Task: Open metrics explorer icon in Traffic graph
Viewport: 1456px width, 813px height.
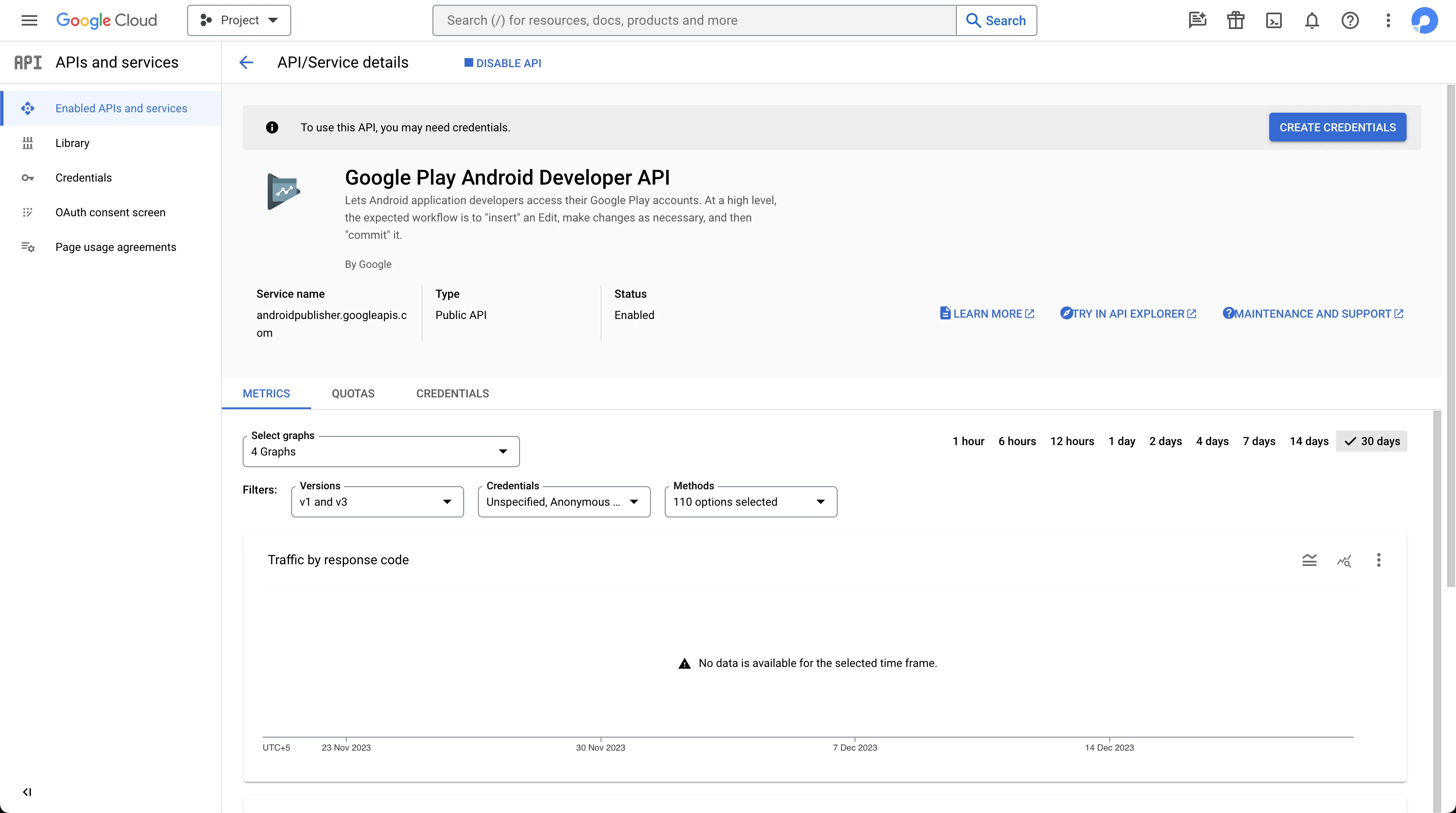Action: (1344, 560)
